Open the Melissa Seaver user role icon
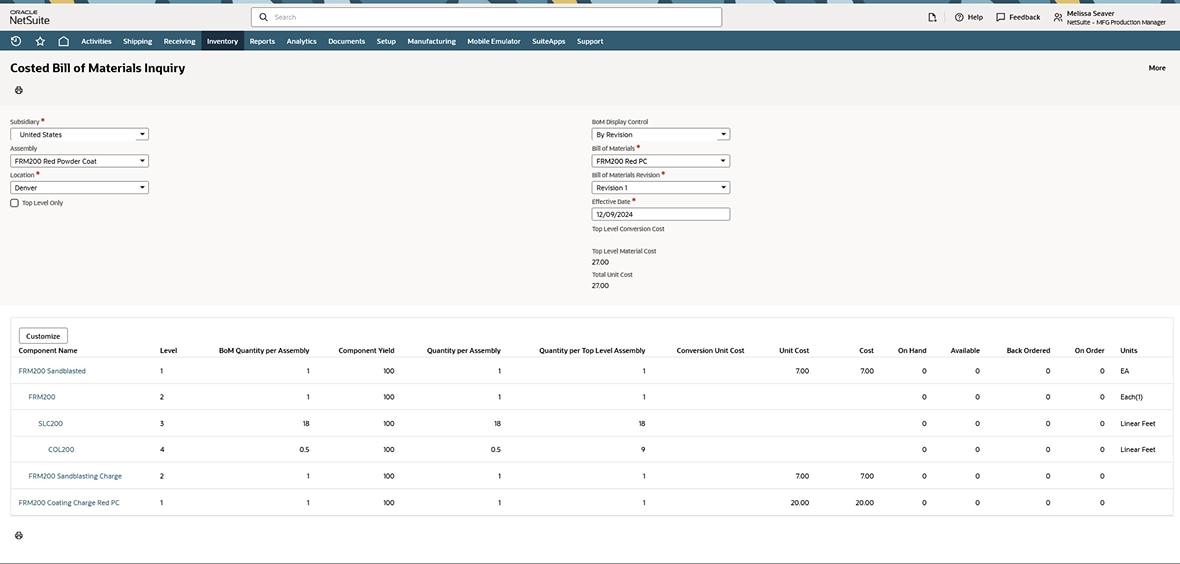Image resolution: width=1180 pixels, height=564 pixels. coord(1058,17)
